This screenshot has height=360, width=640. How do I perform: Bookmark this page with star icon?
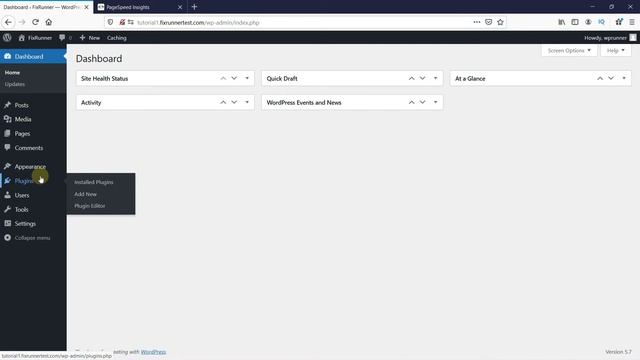tap(500, 22)
